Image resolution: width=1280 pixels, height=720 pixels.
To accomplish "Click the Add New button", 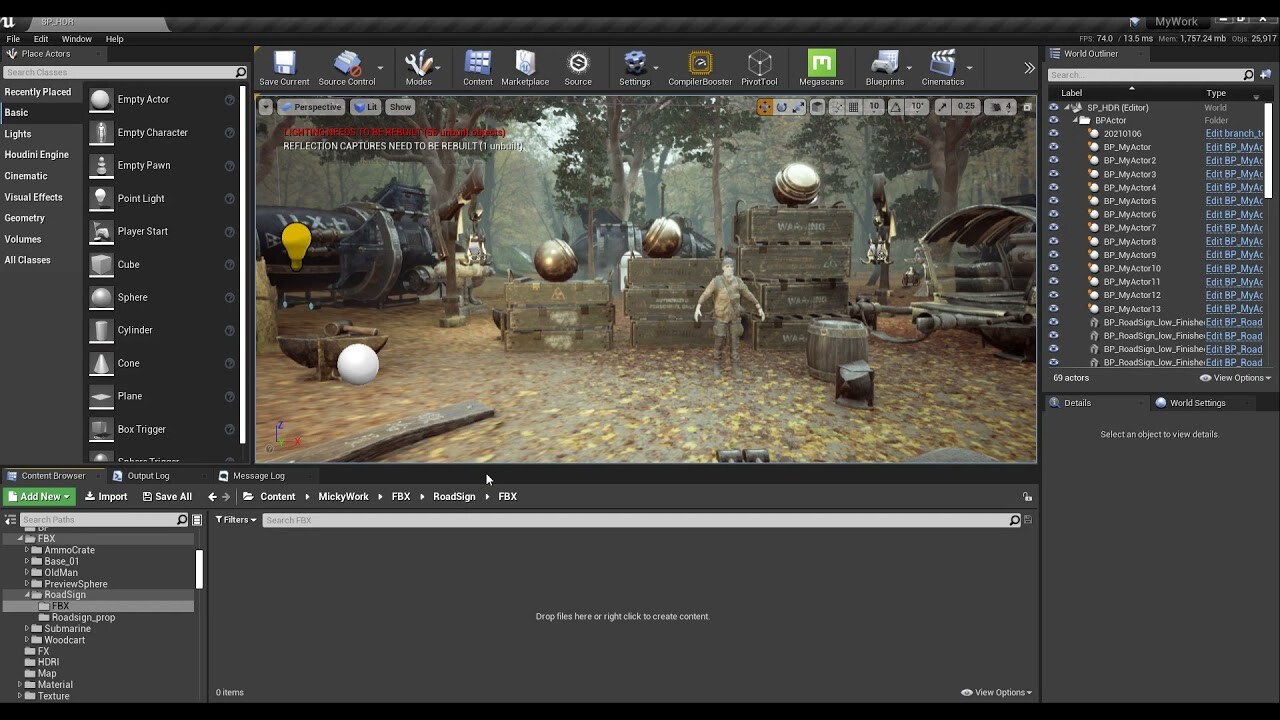I will (x=39, y=496).
